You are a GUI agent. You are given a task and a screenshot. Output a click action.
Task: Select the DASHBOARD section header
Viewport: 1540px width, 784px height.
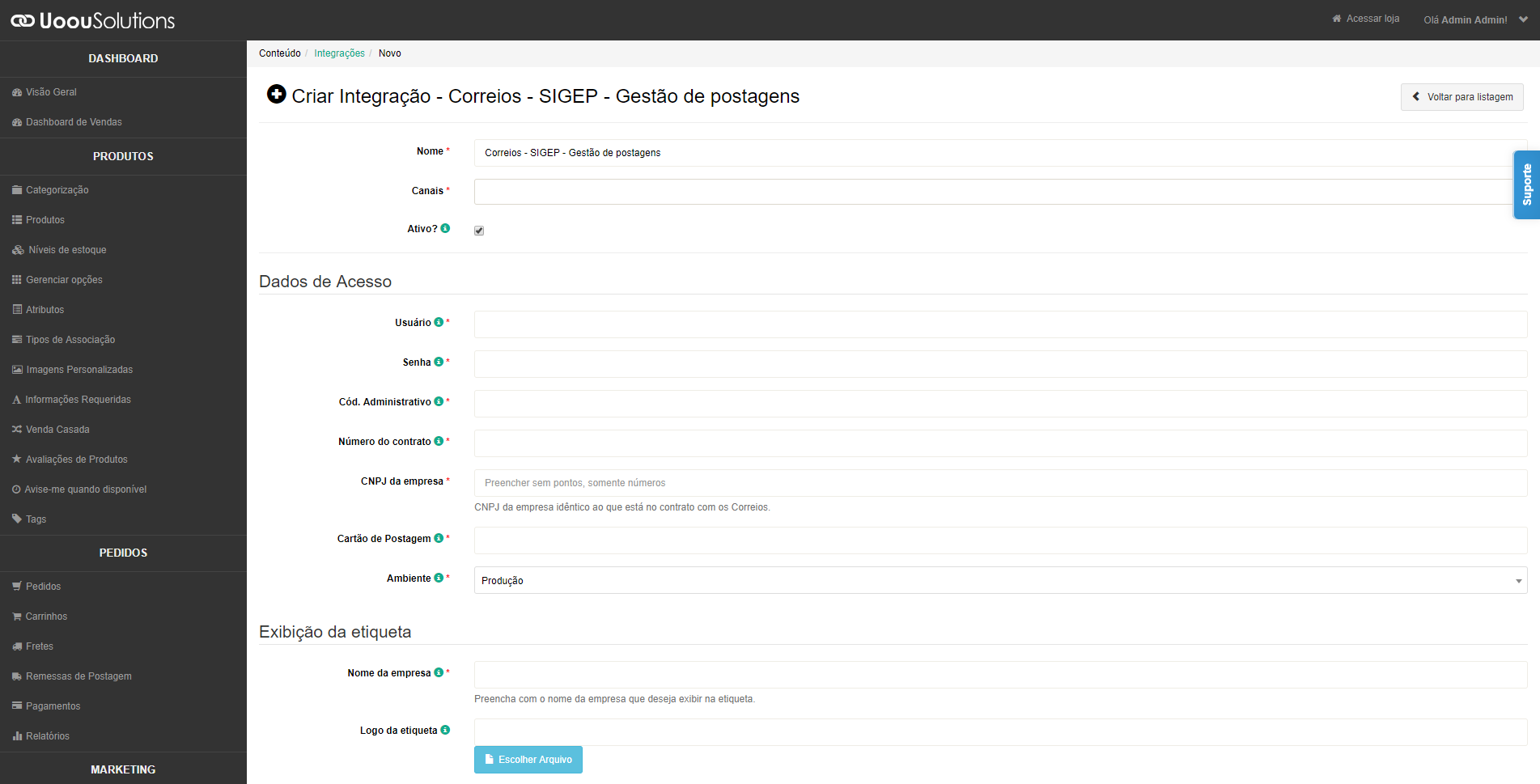click(x=123, y=58)
